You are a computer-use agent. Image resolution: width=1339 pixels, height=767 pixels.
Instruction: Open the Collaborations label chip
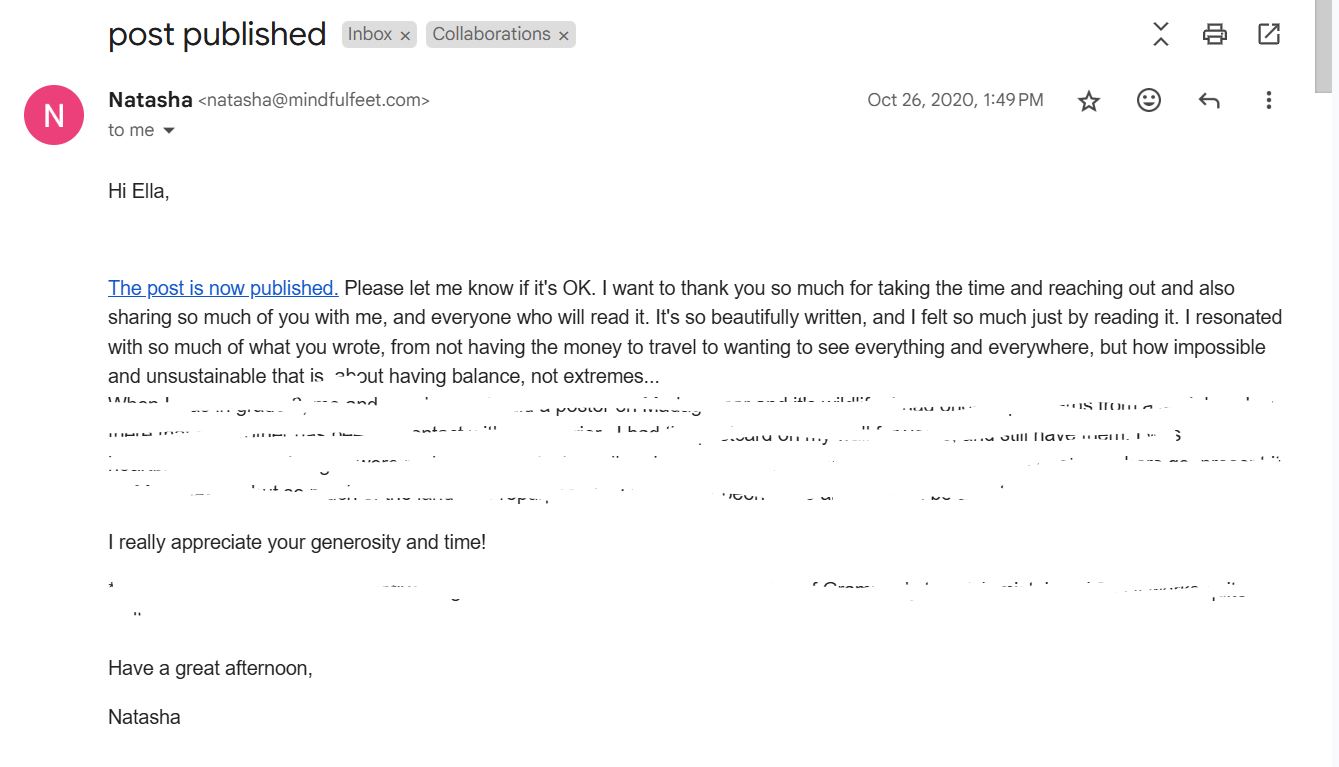[491, 34]
